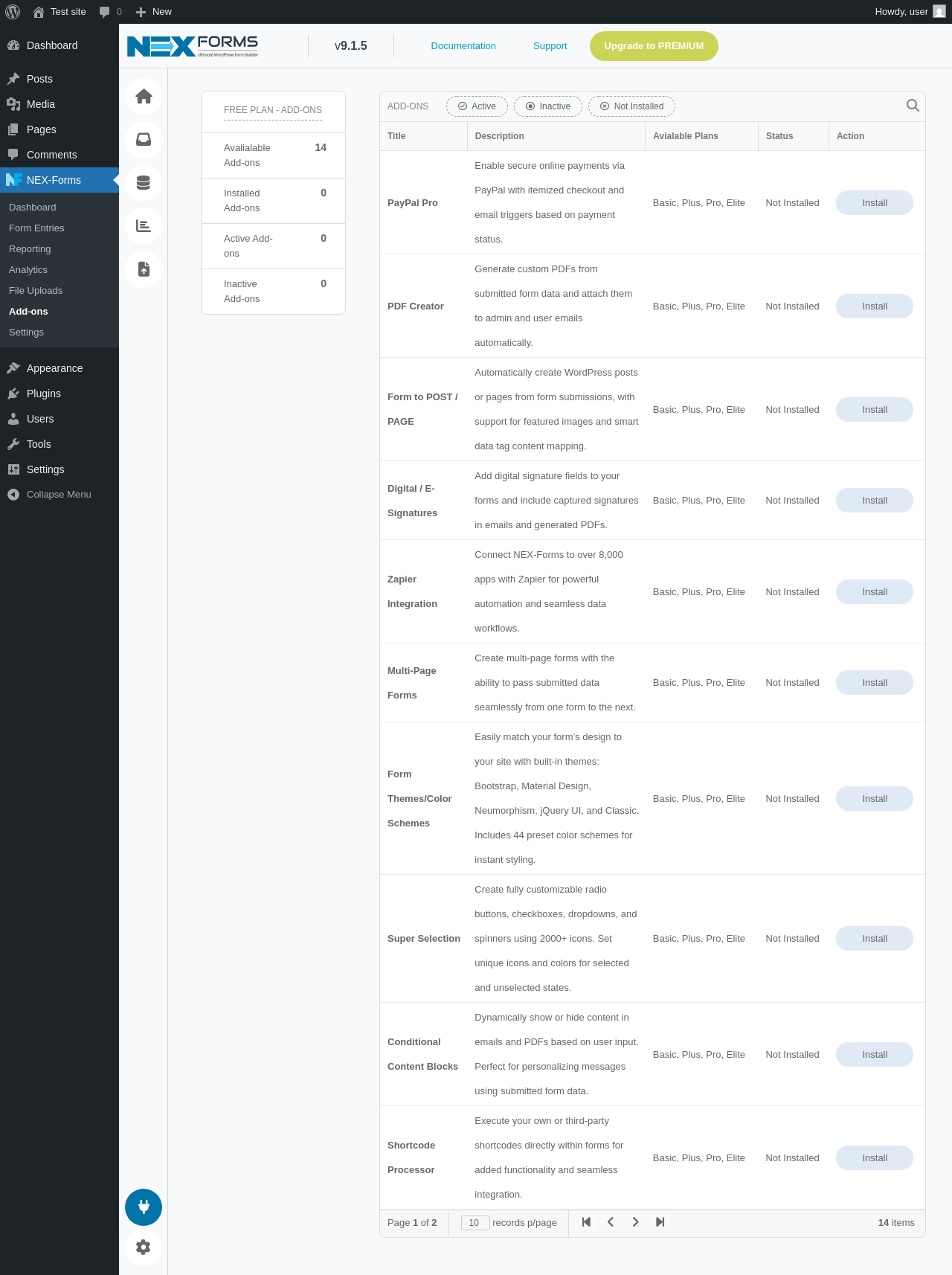Click the add-ons search magnifier icon
This screenshot has height=1275, width=952.
tap(913, 106)
